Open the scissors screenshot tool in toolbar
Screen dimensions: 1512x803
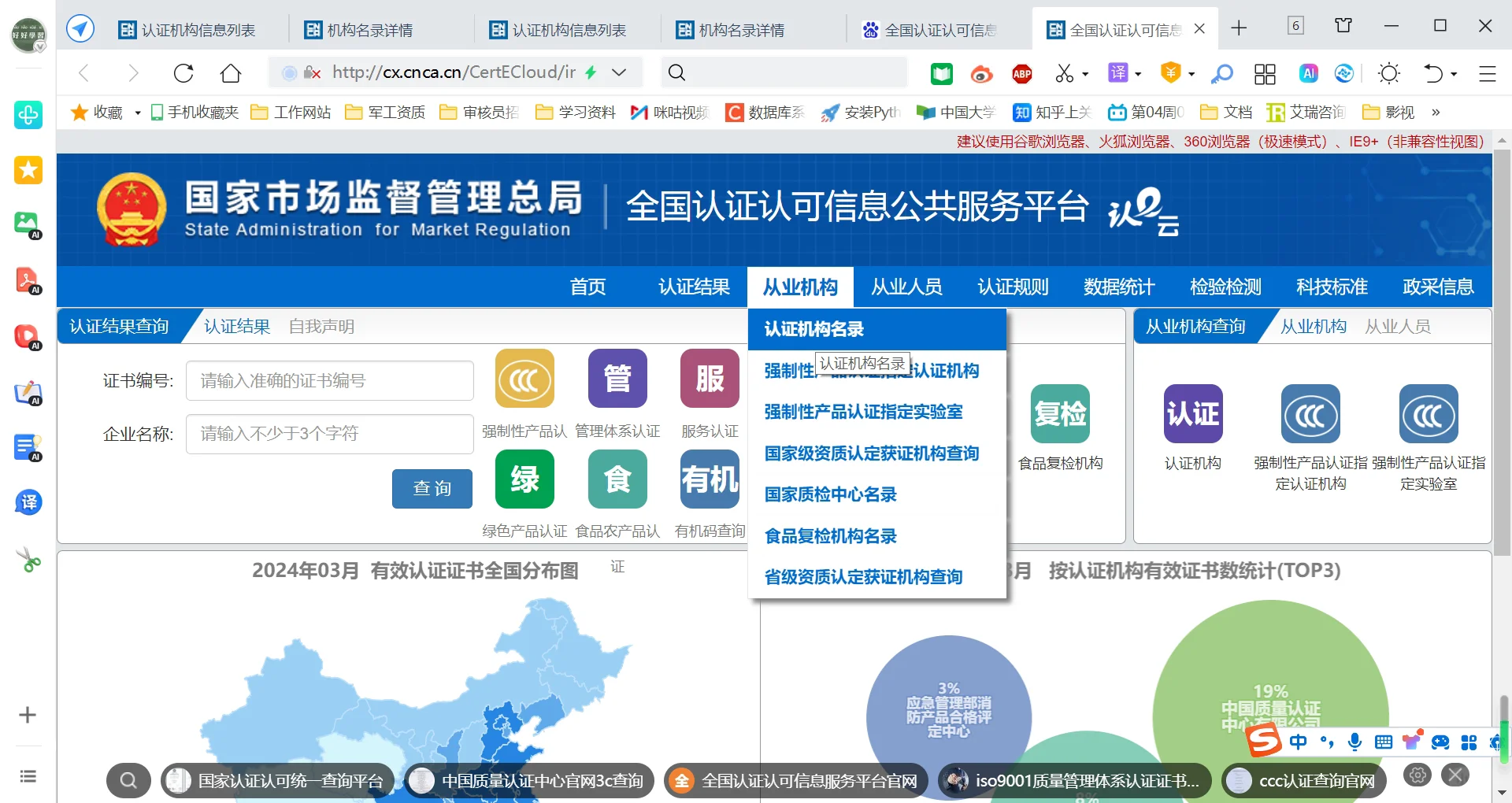pos(1065,73)
